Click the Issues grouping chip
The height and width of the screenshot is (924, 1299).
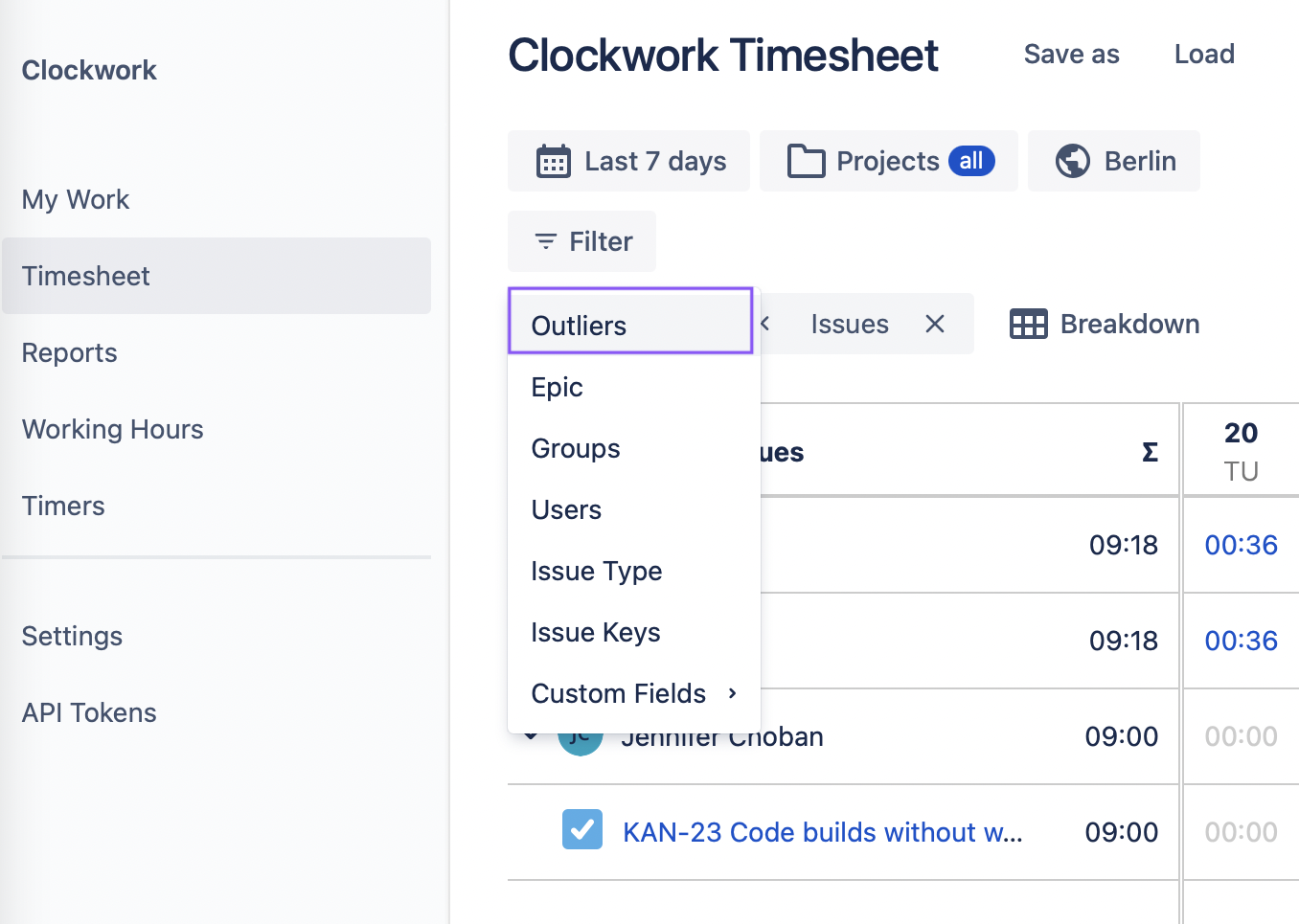[x=850, y=325]
